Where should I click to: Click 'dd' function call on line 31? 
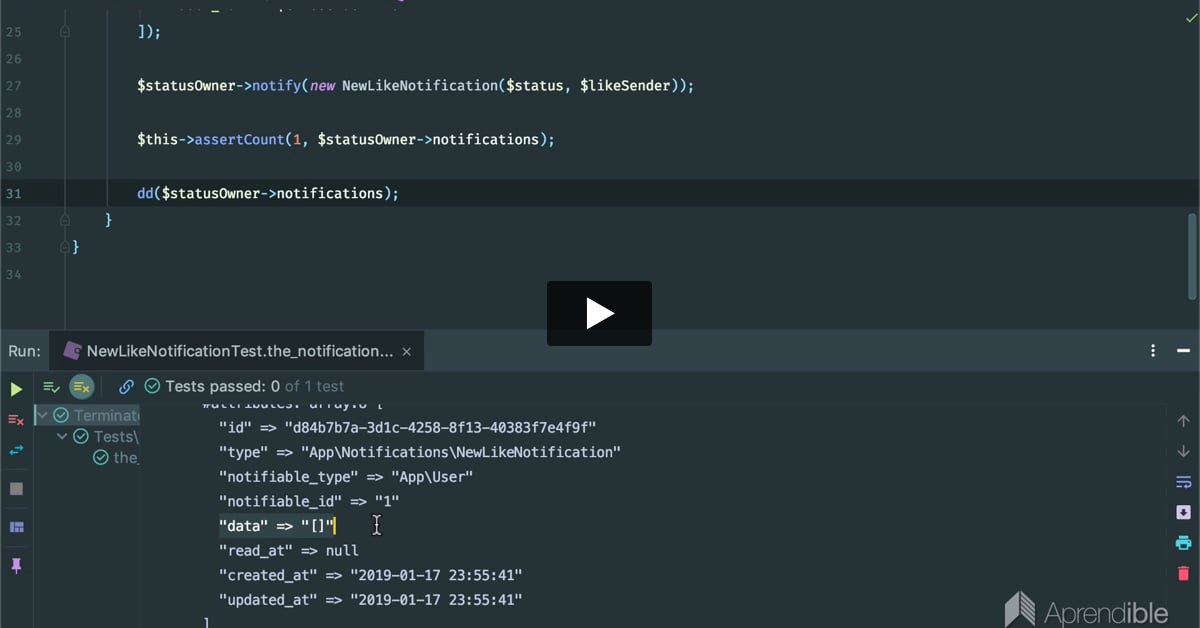tap(145, 193)
